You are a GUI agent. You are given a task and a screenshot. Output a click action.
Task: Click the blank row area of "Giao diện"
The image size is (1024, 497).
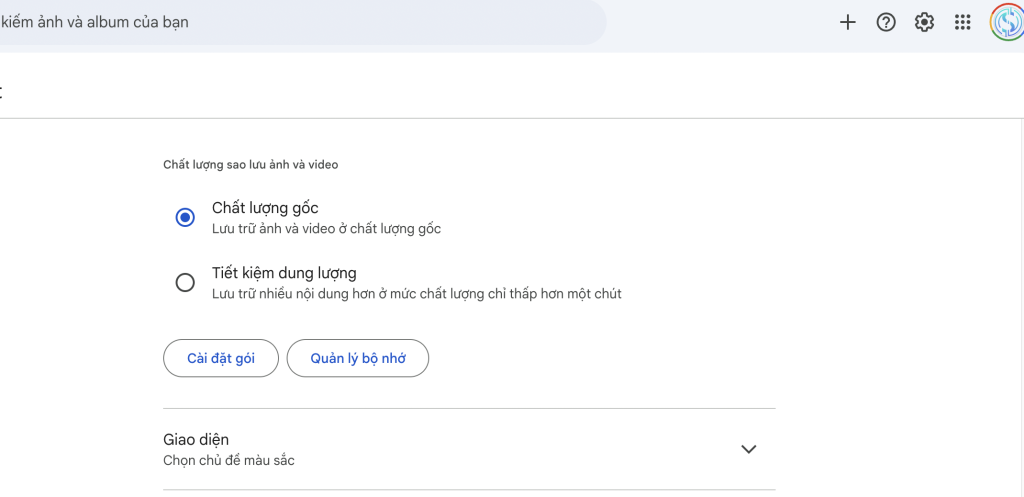[500, 449]
